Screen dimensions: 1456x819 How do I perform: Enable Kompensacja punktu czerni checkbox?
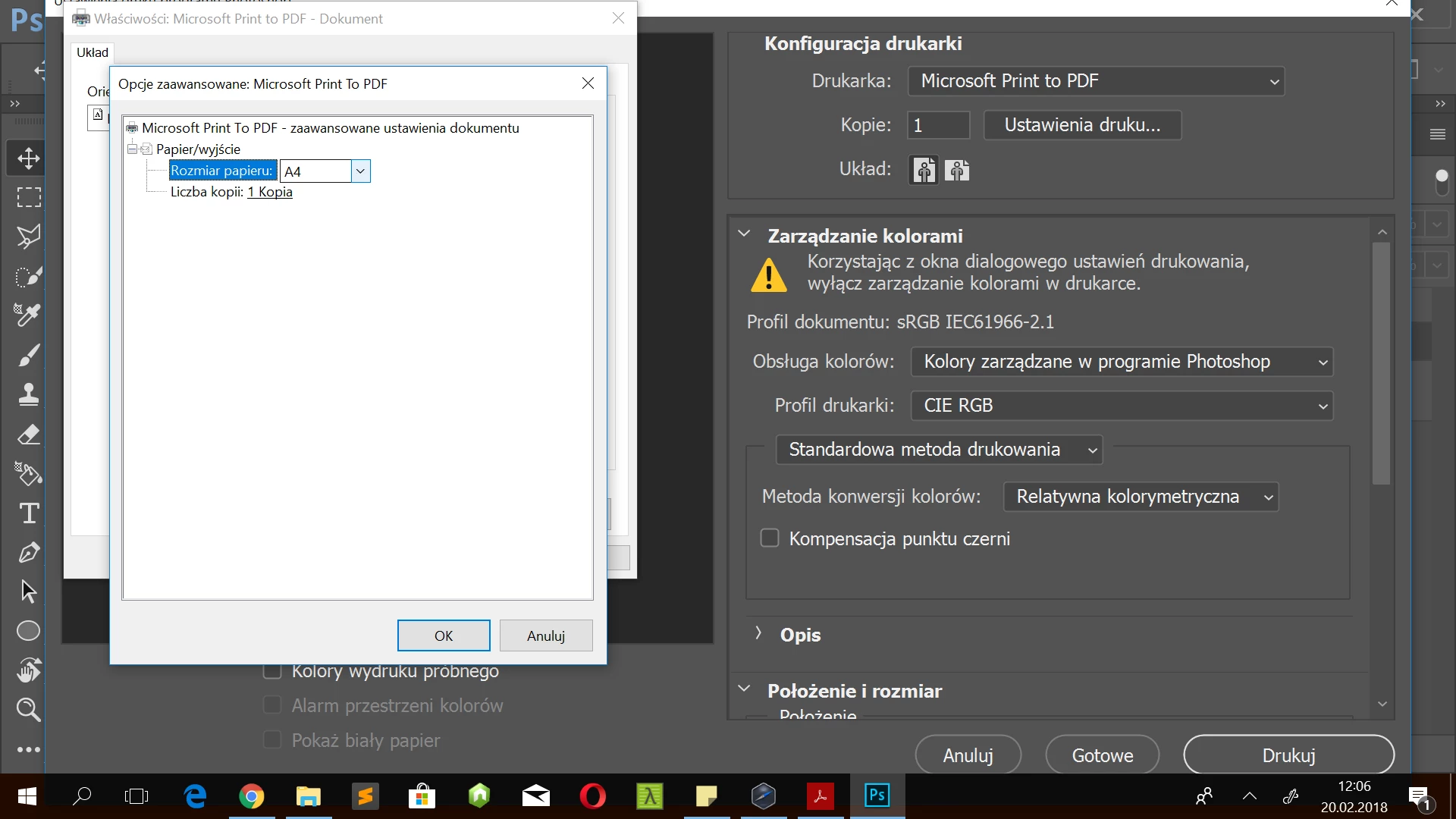[770, 538]
